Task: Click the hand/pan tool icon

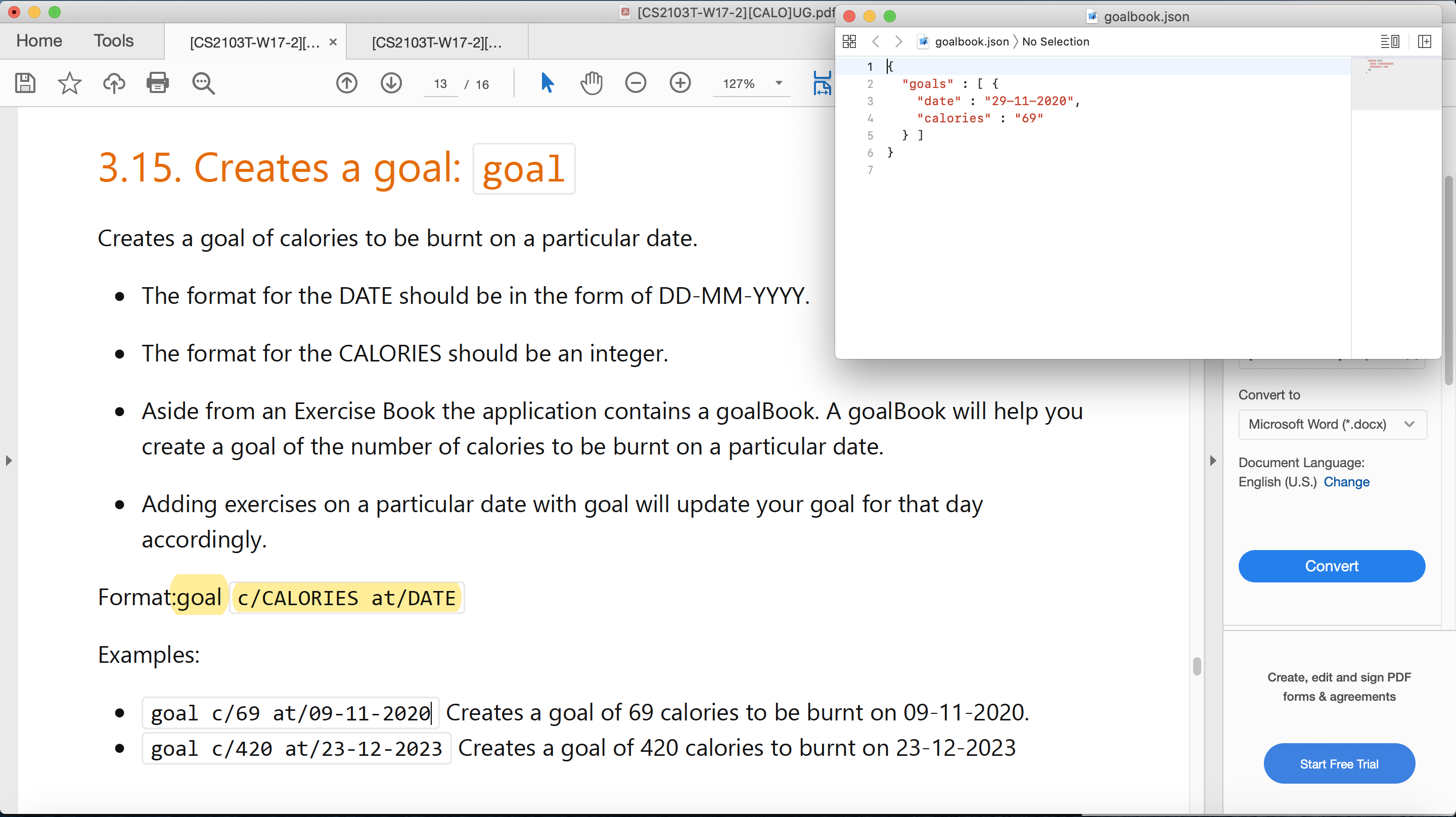Action: [x=591, y=84]
